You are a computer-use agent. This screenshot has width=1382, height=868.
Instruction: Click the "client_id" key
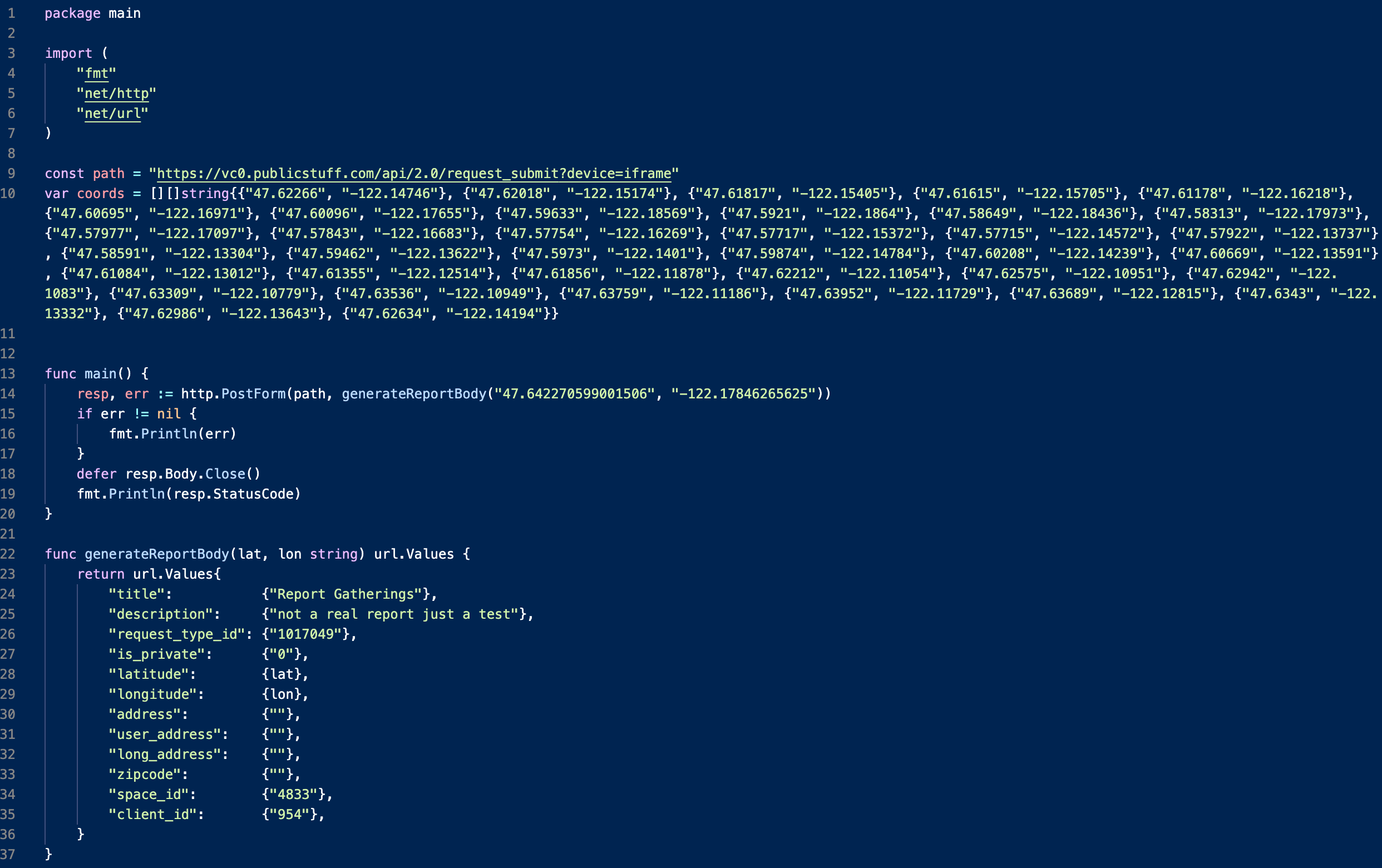click(152, 815)
